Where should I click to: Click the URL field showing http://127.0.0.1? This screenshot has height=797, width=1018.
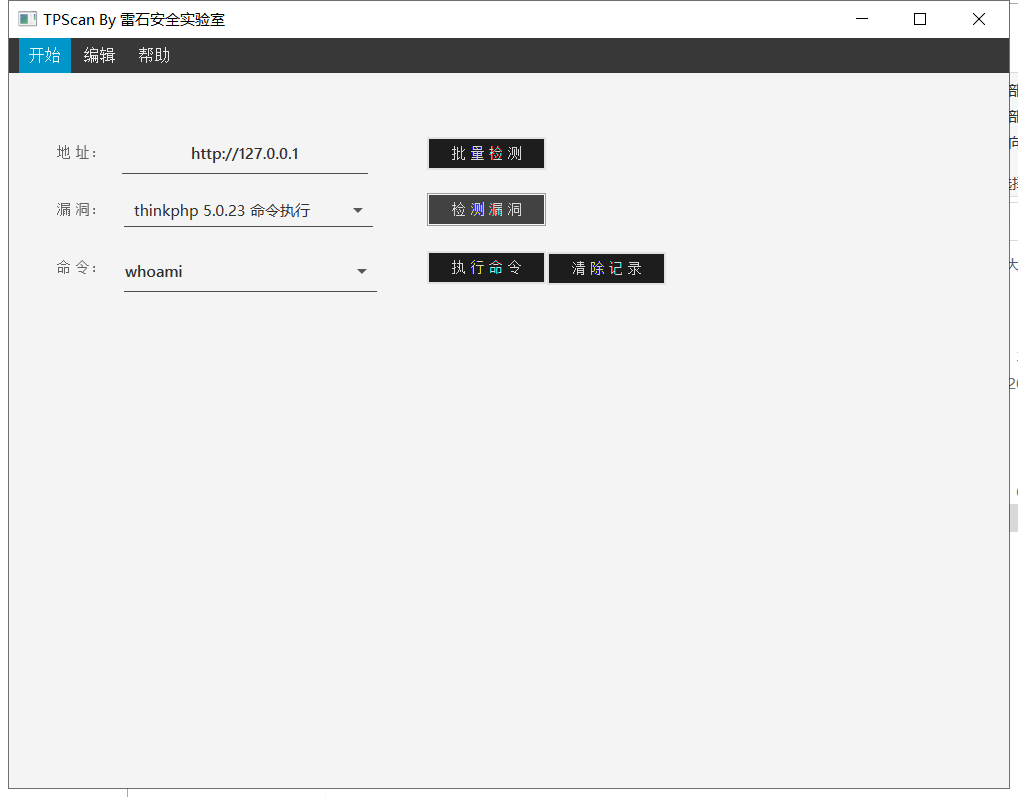[243, 153]
